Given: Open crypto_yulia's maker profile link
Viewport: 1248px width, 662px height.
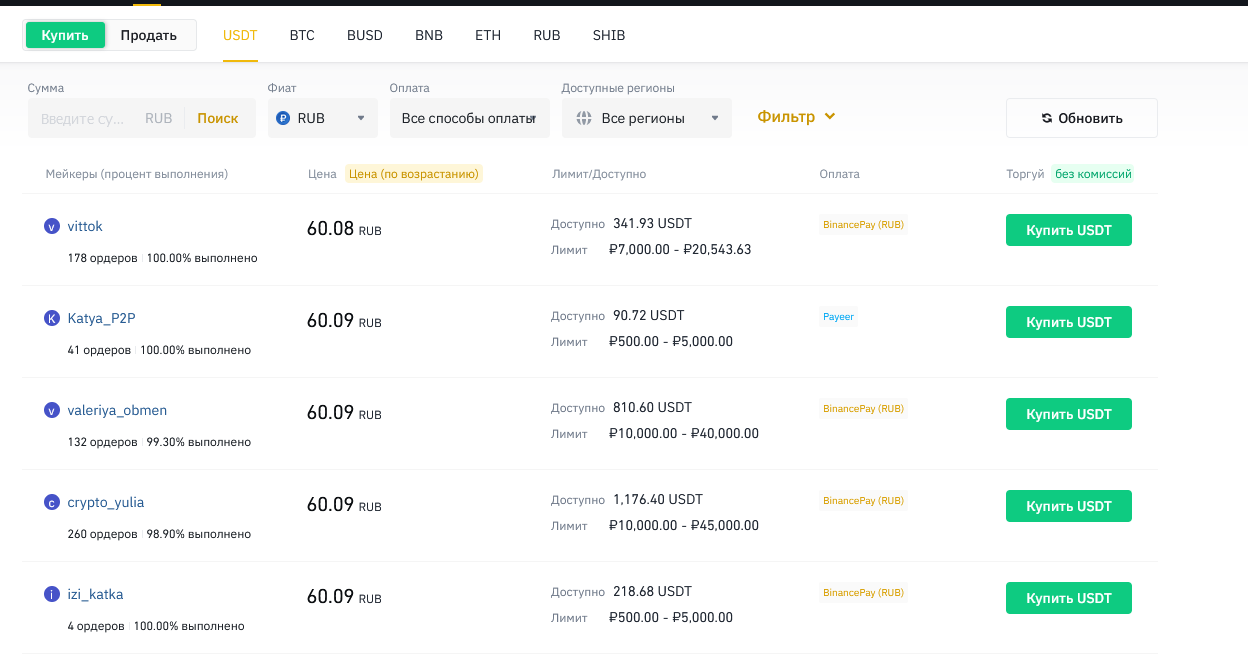Looking at the screenshot, I should [x=106, y=503].
